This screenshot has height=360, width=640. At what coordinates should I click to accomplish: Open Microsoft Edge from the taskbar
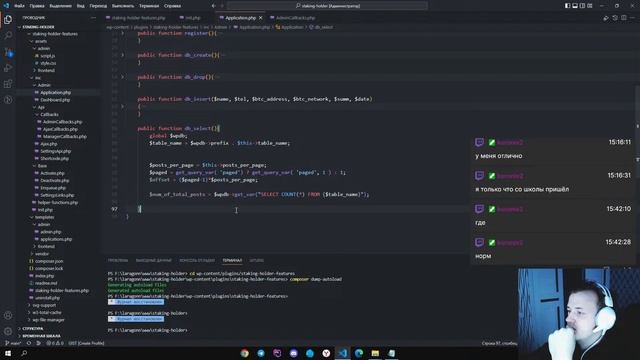point(359,353)
